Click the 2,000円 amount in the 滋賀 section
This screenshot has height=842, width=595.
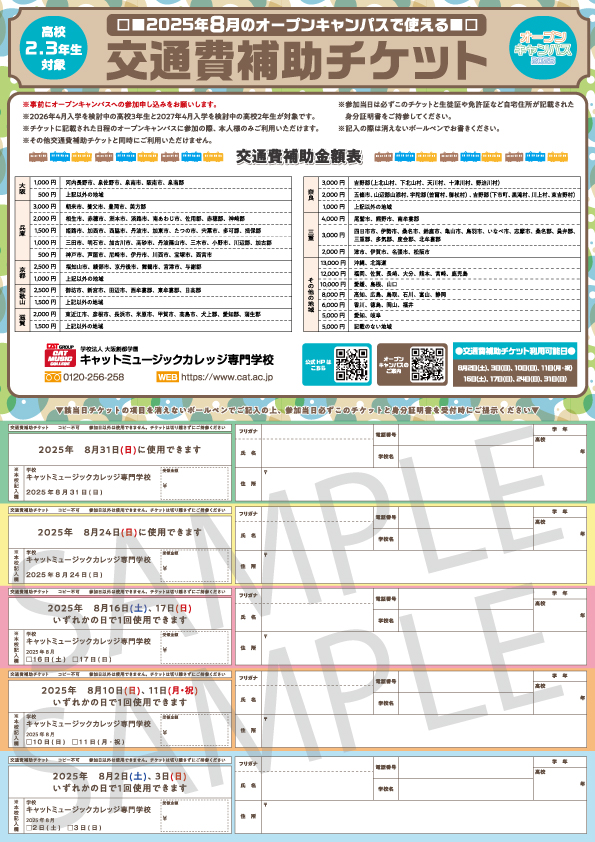coord(45,314)
